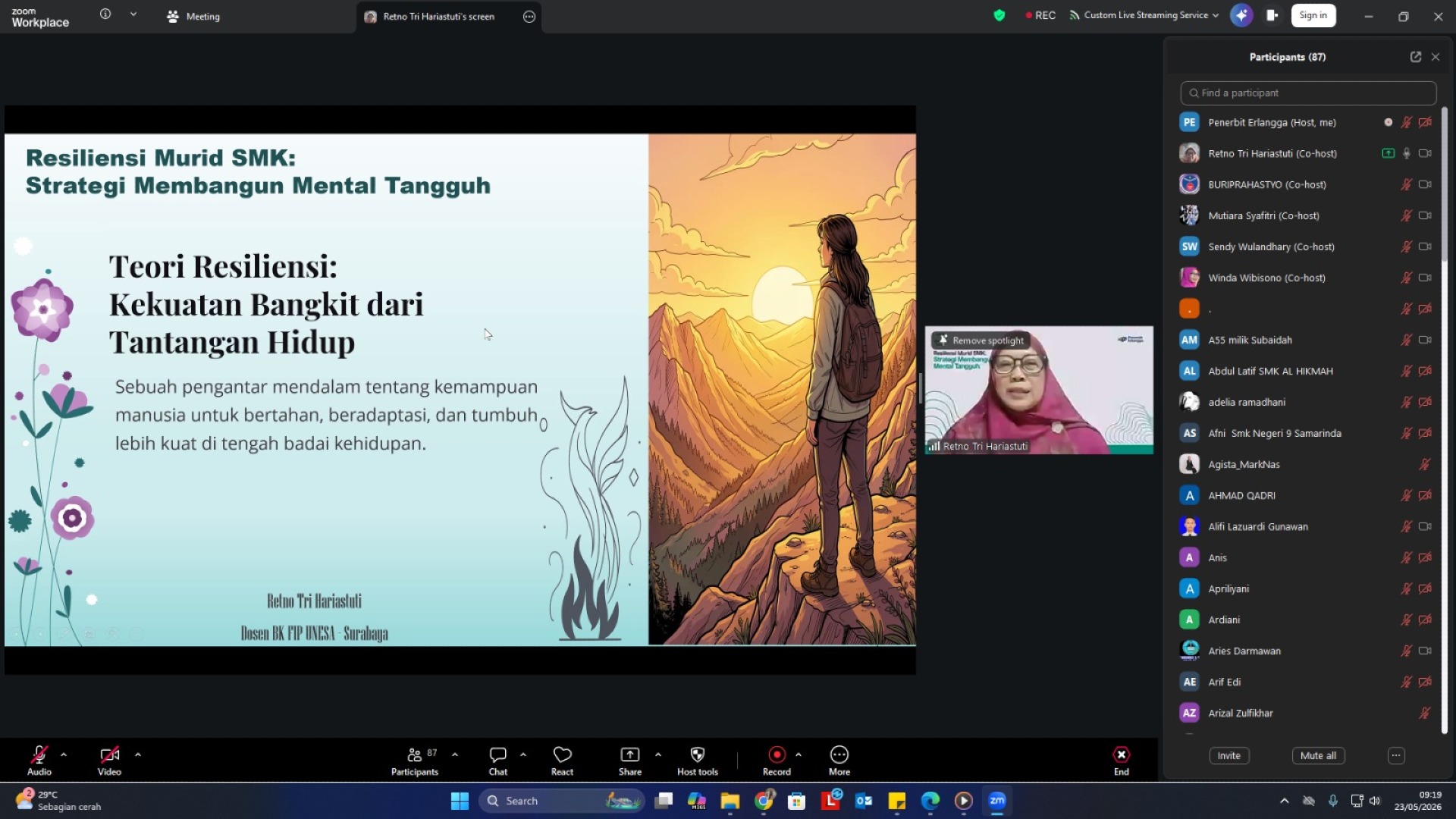The height and width of the screenshot is (819, 1456).
Task: Open Microsoft Edge from the taskbar
Action: (930, 801)
